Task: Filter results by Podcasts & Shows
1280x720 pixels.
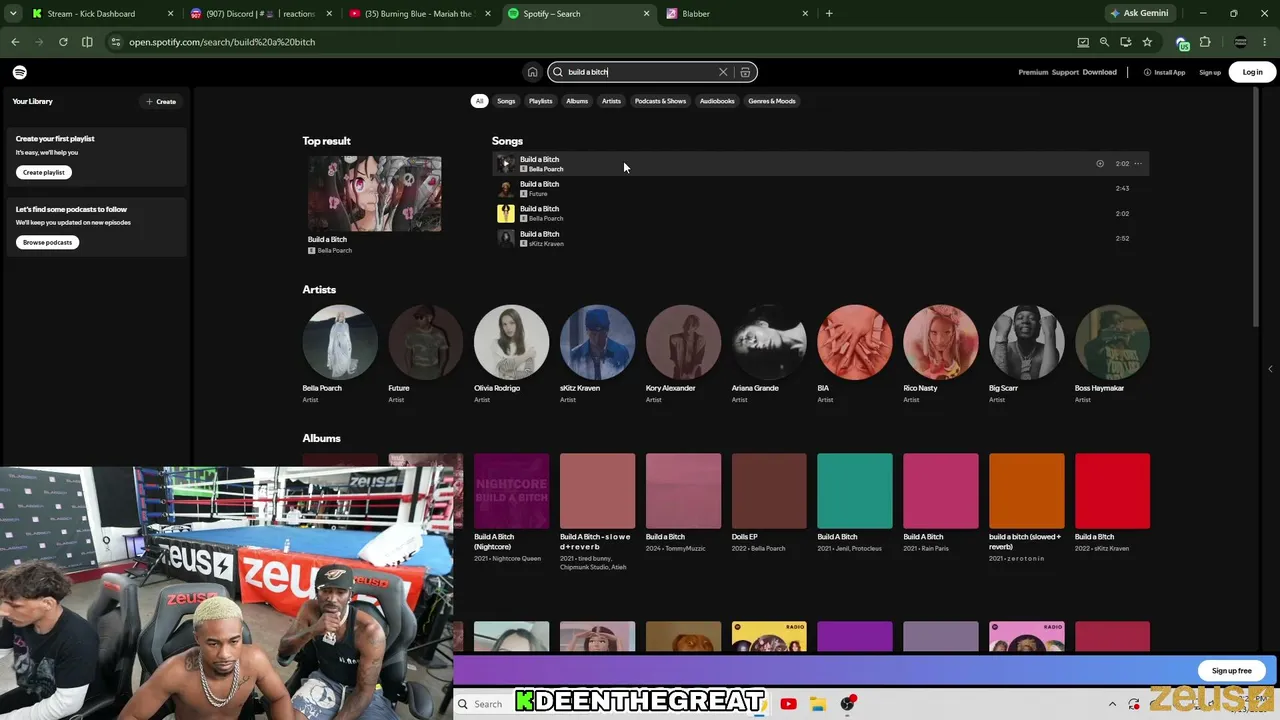Action: tap(660, 101)
